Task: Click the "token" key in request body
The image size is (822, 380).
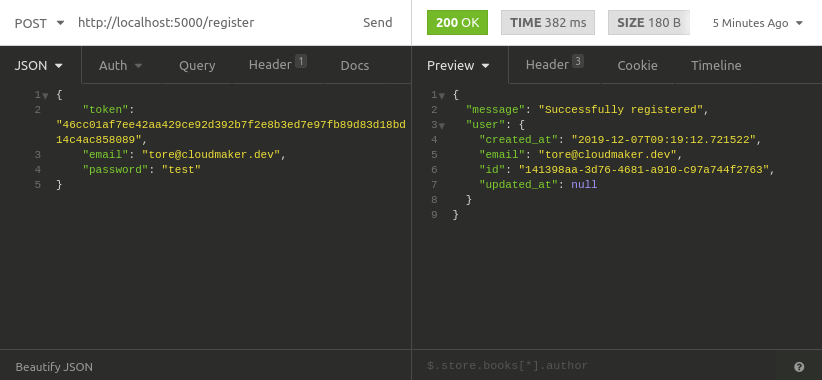Action: [x=106, y=110]
